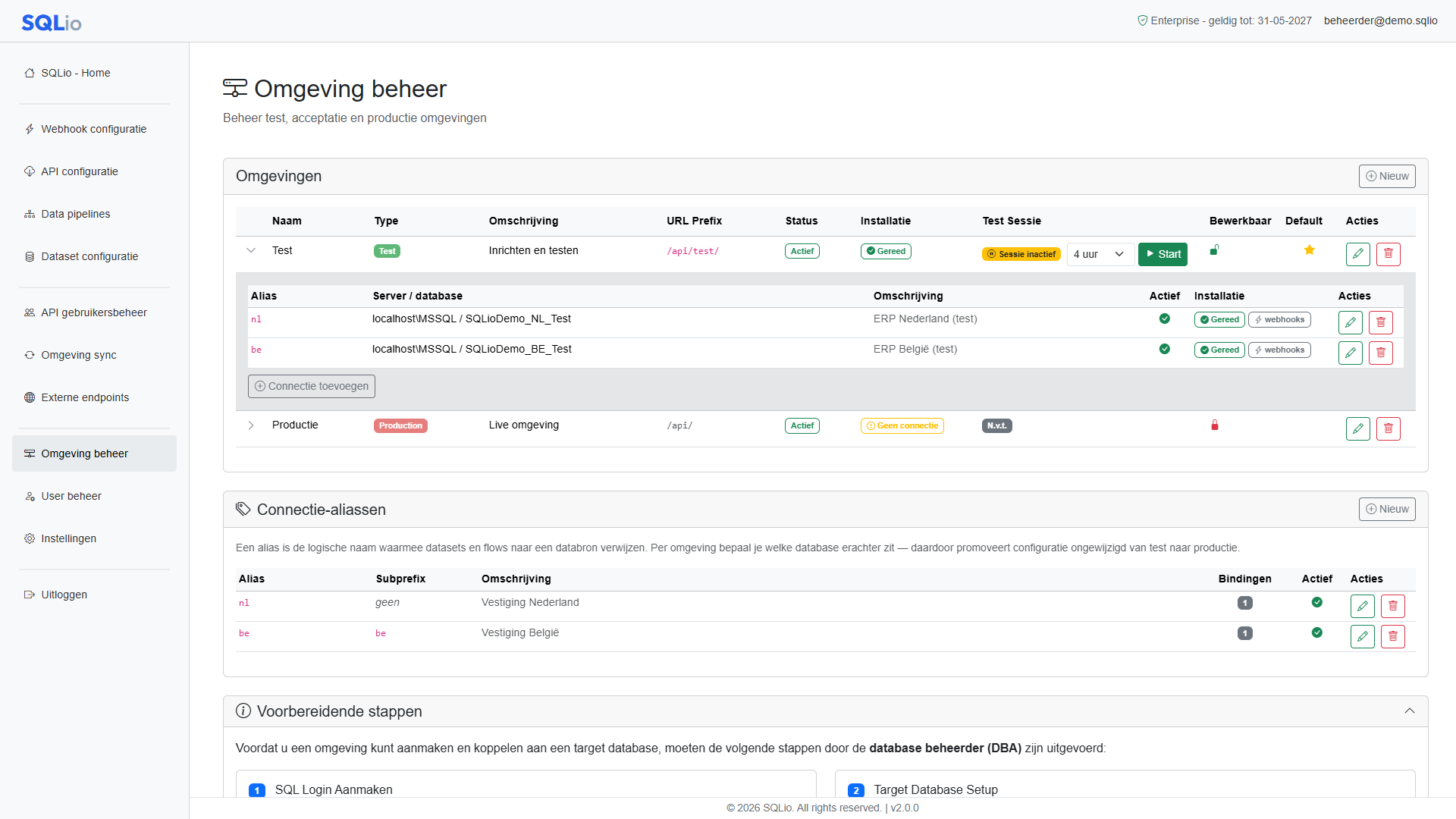Click the Sessie inactief badge

1021,254
